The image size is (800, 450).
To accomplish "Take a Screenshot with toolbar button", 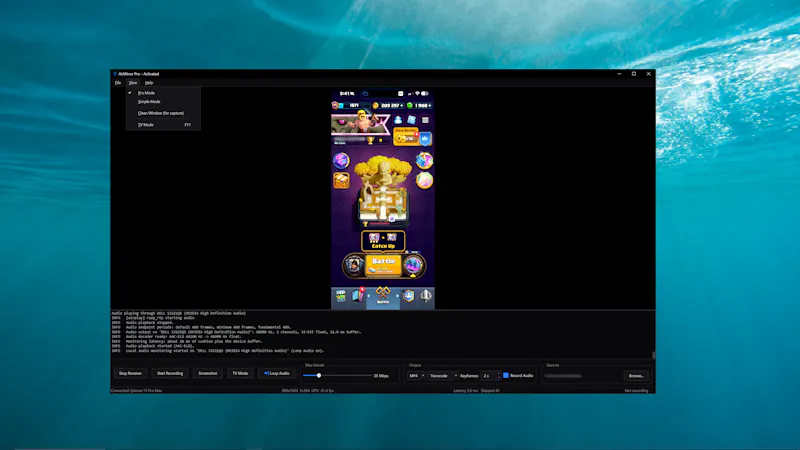I will pyautogui.click(x=208, y=373).
